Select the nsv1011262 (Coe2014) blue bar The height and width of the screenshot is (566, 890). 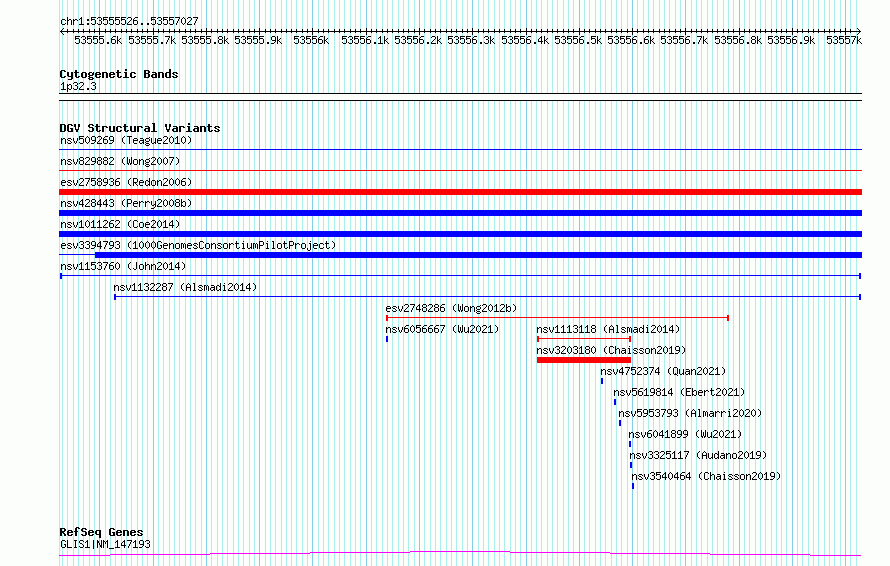(460, 234)
